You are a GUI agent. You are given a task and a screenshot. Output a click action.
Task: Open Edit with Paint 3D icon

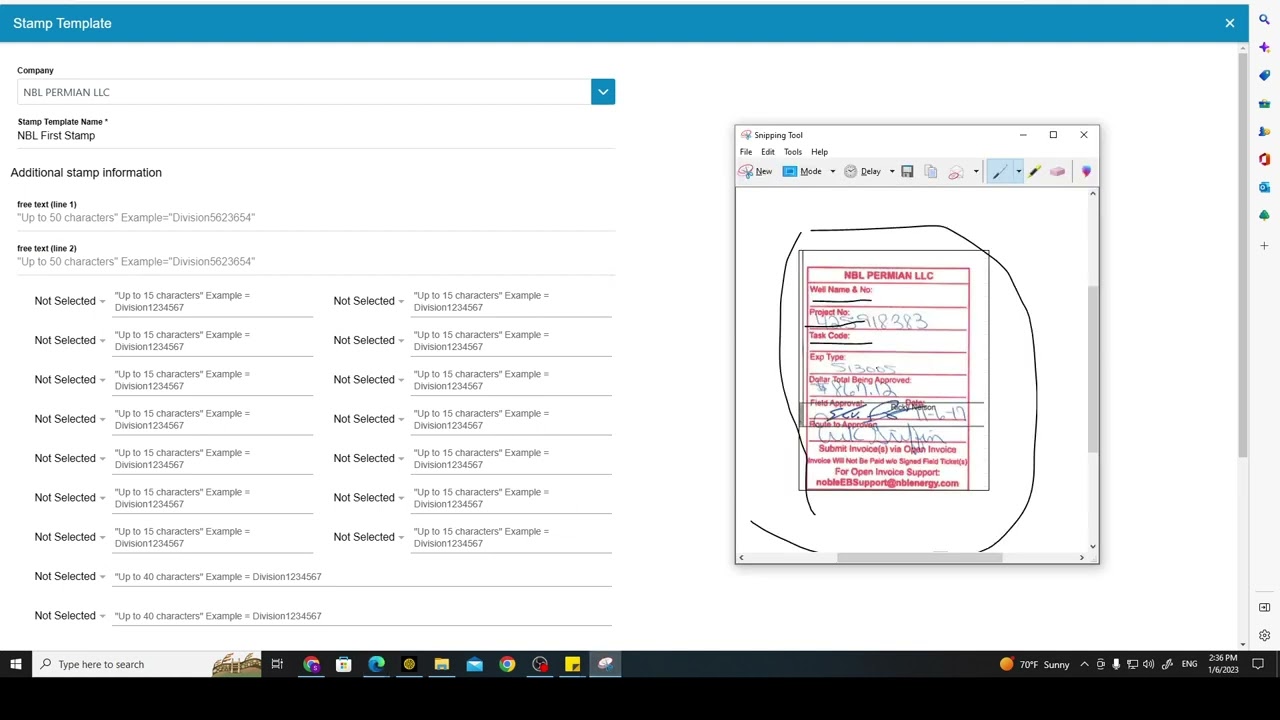point(1086,171)
